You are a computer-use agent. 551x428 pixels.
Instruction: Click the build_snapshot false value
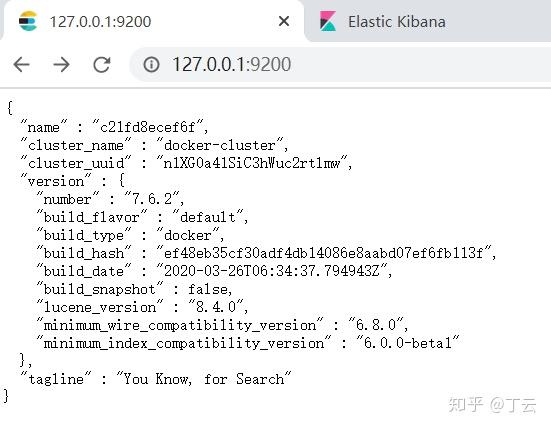[x=208, y=289]
